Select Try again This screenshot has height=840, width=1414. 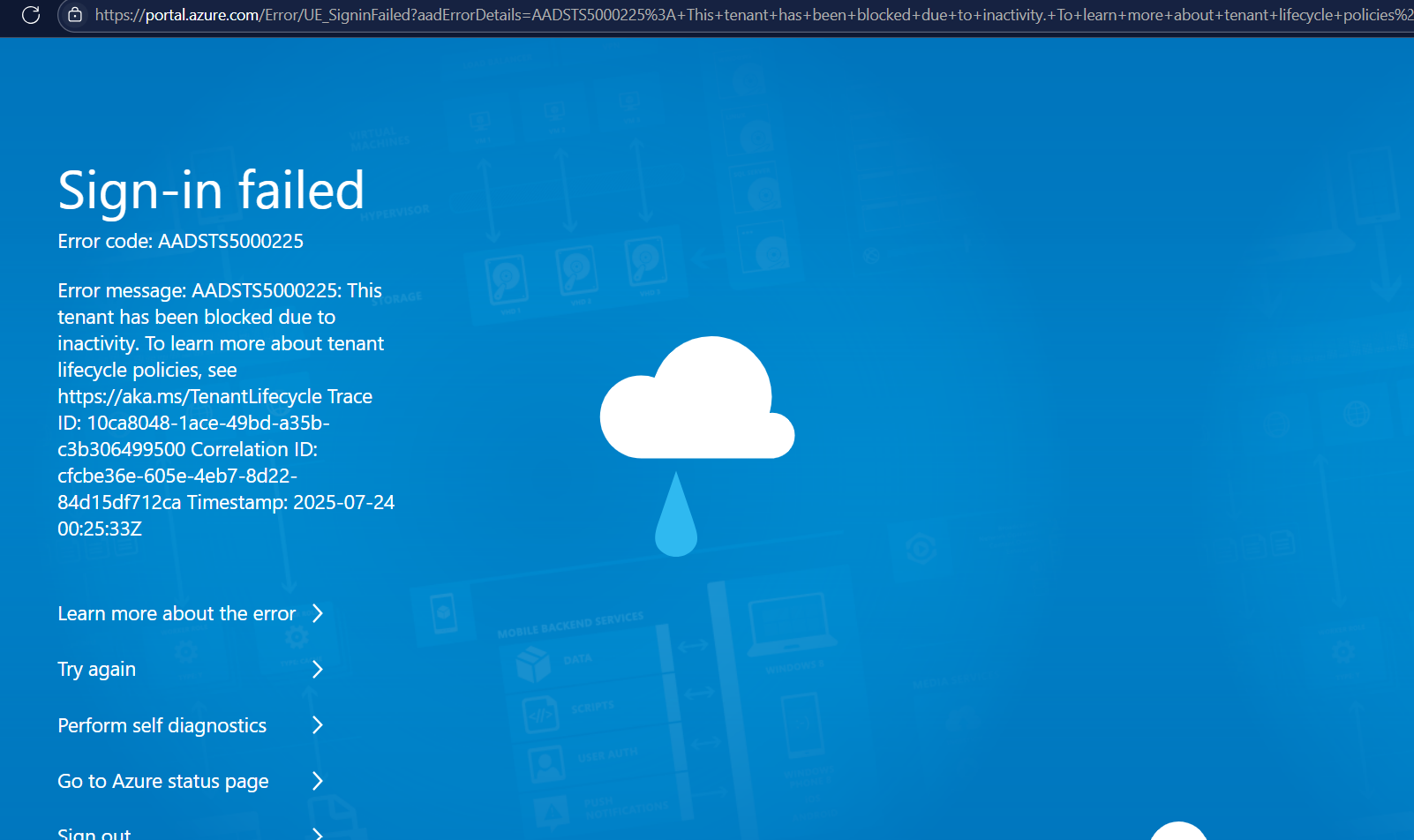96,669
